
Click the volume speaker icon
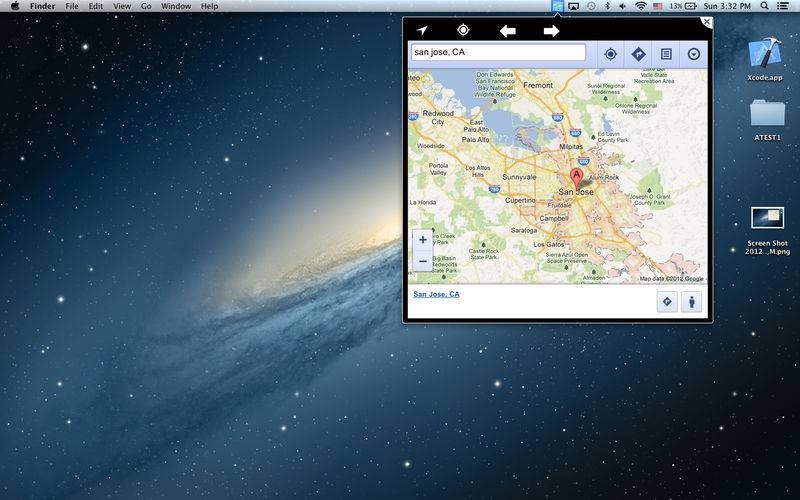[x=622, y=6]
